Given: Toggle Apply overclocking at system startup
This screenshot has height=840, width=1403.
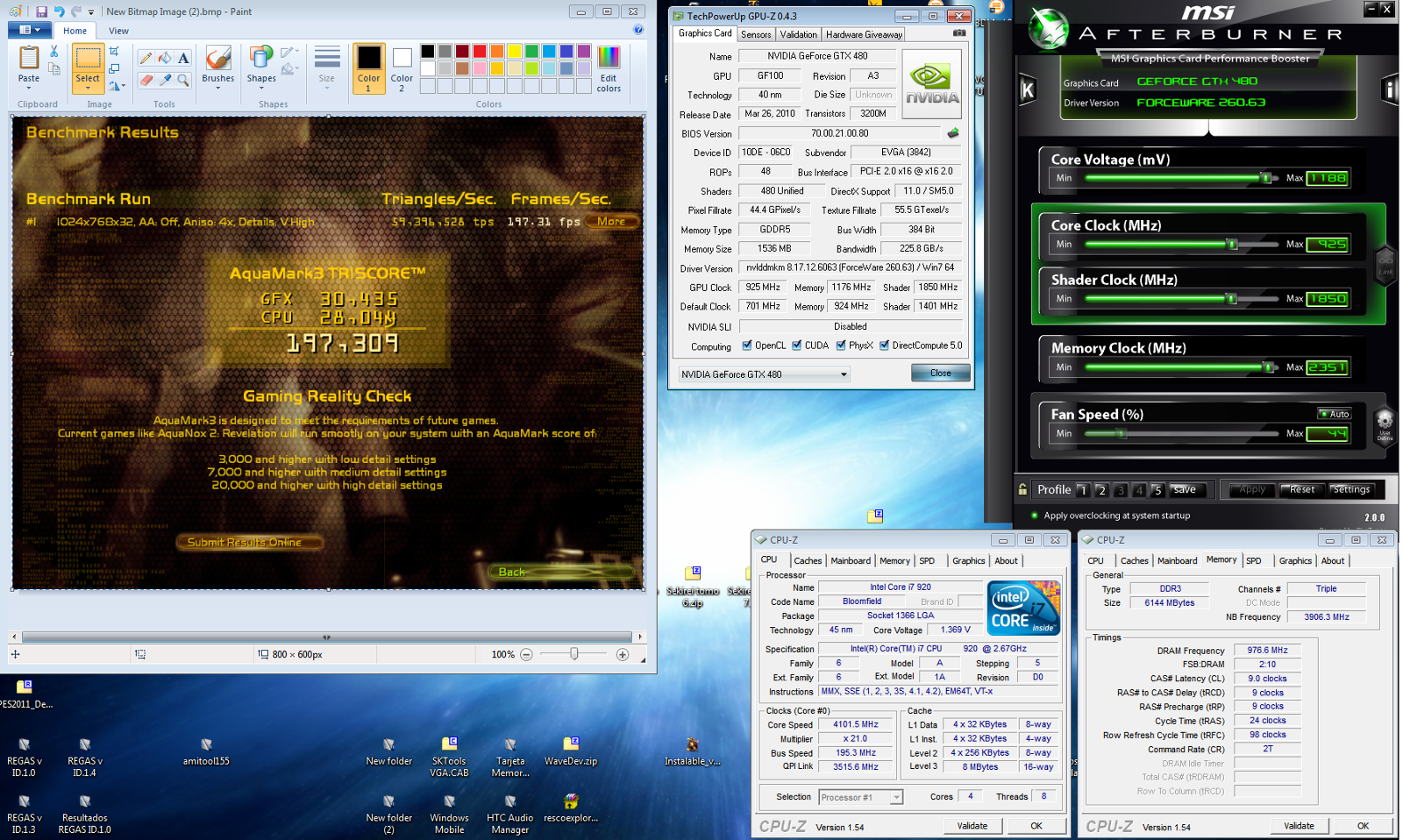Looking at the screenshot, I should (1035, 516).
